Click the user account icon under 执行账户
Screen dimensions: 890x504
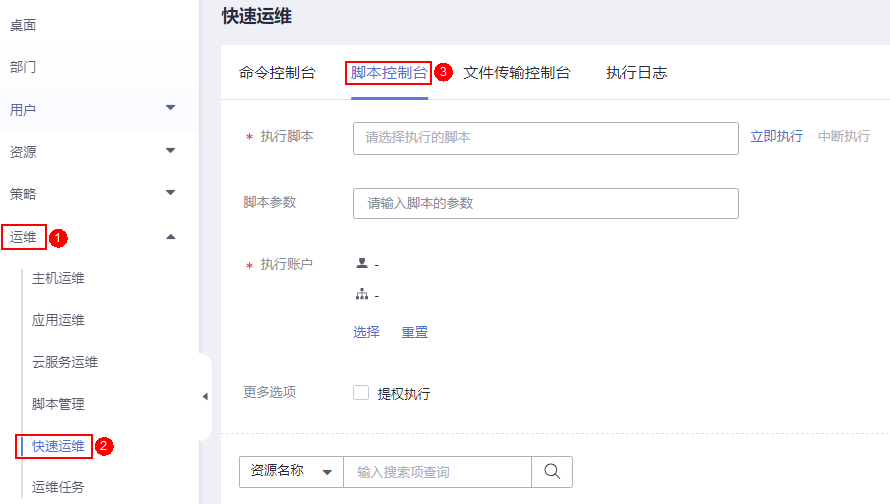pos(361,264)
